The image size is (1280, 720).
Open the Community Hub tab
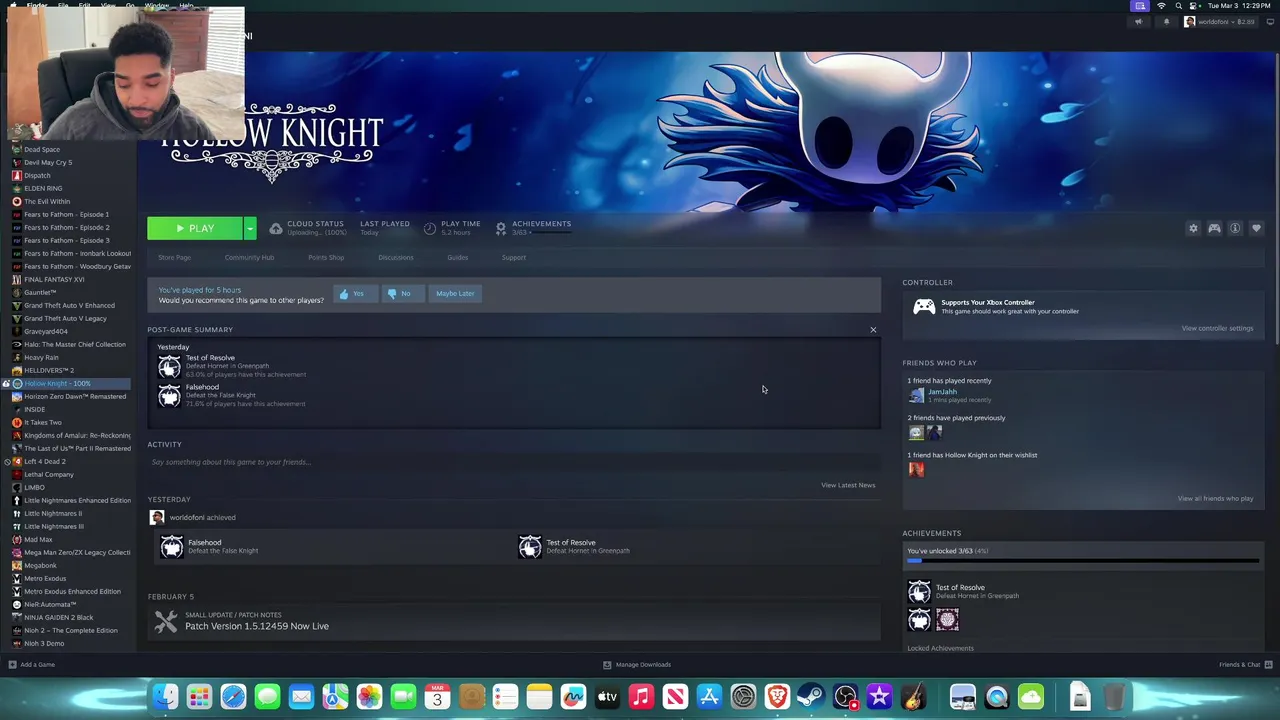[249, 258]
